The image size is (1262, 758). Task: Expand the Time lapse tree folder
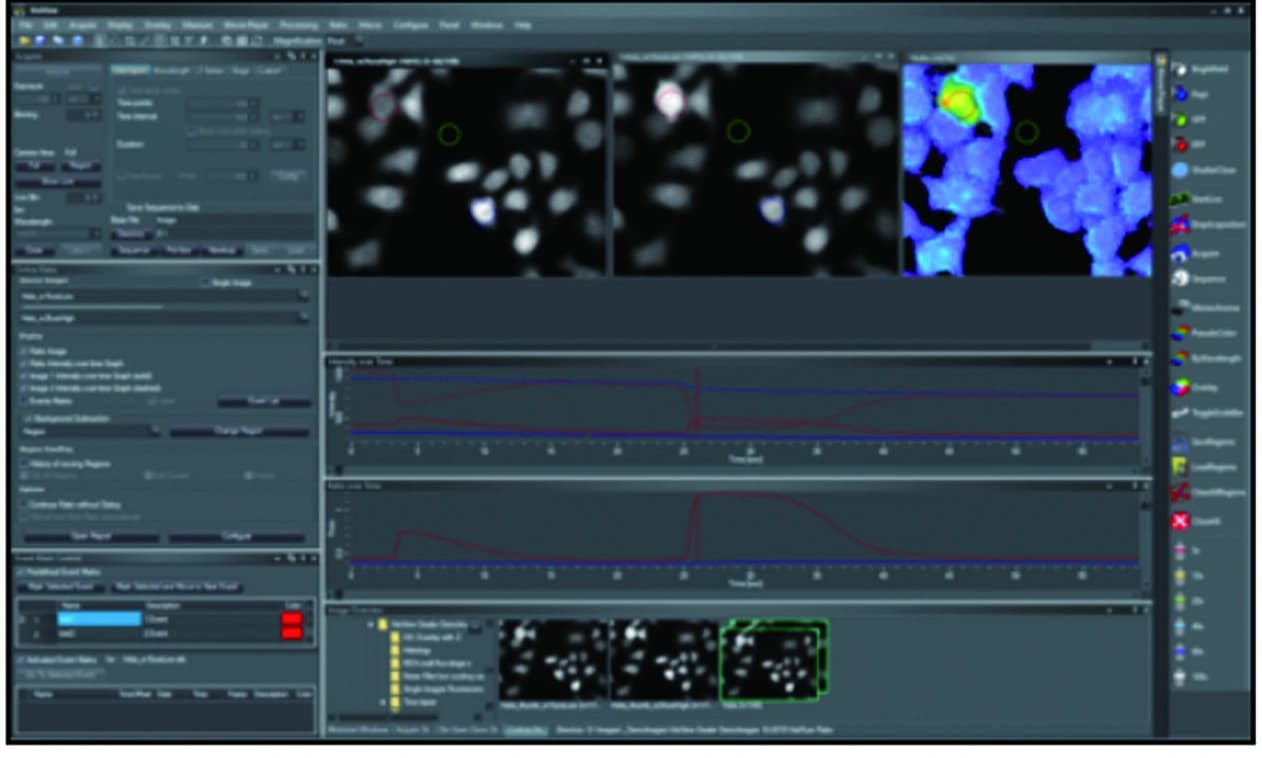pos(383,704)
